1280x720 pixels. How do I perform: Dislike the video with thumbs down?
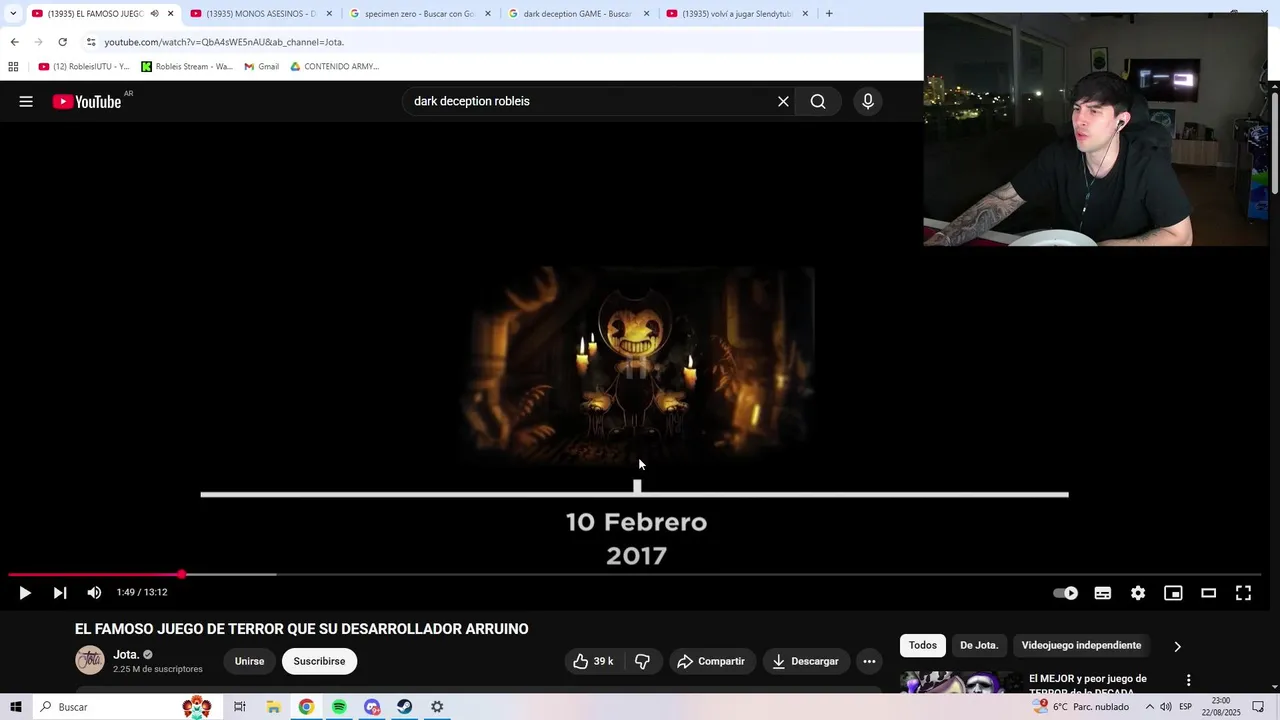[643, 661]
